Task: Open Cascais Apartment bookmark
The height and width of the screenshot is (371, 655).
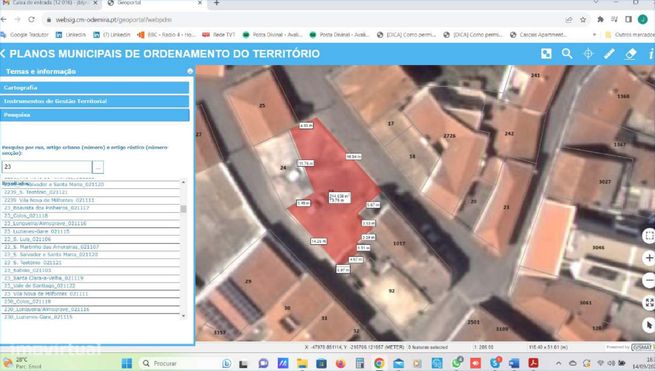Action: point(538,35)
